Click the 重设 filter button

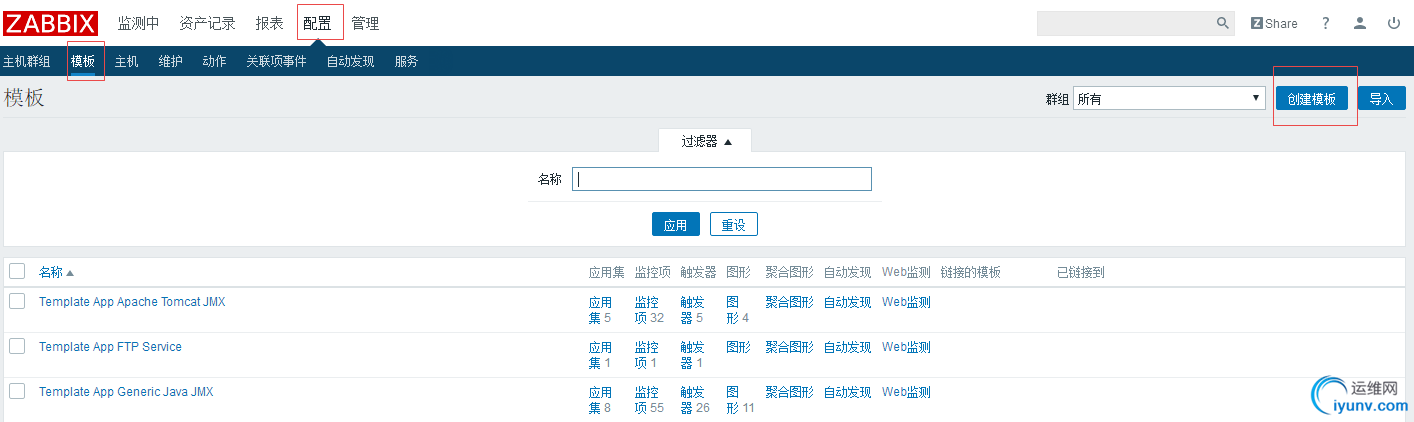pyautogui.click(x=734, y=224)
